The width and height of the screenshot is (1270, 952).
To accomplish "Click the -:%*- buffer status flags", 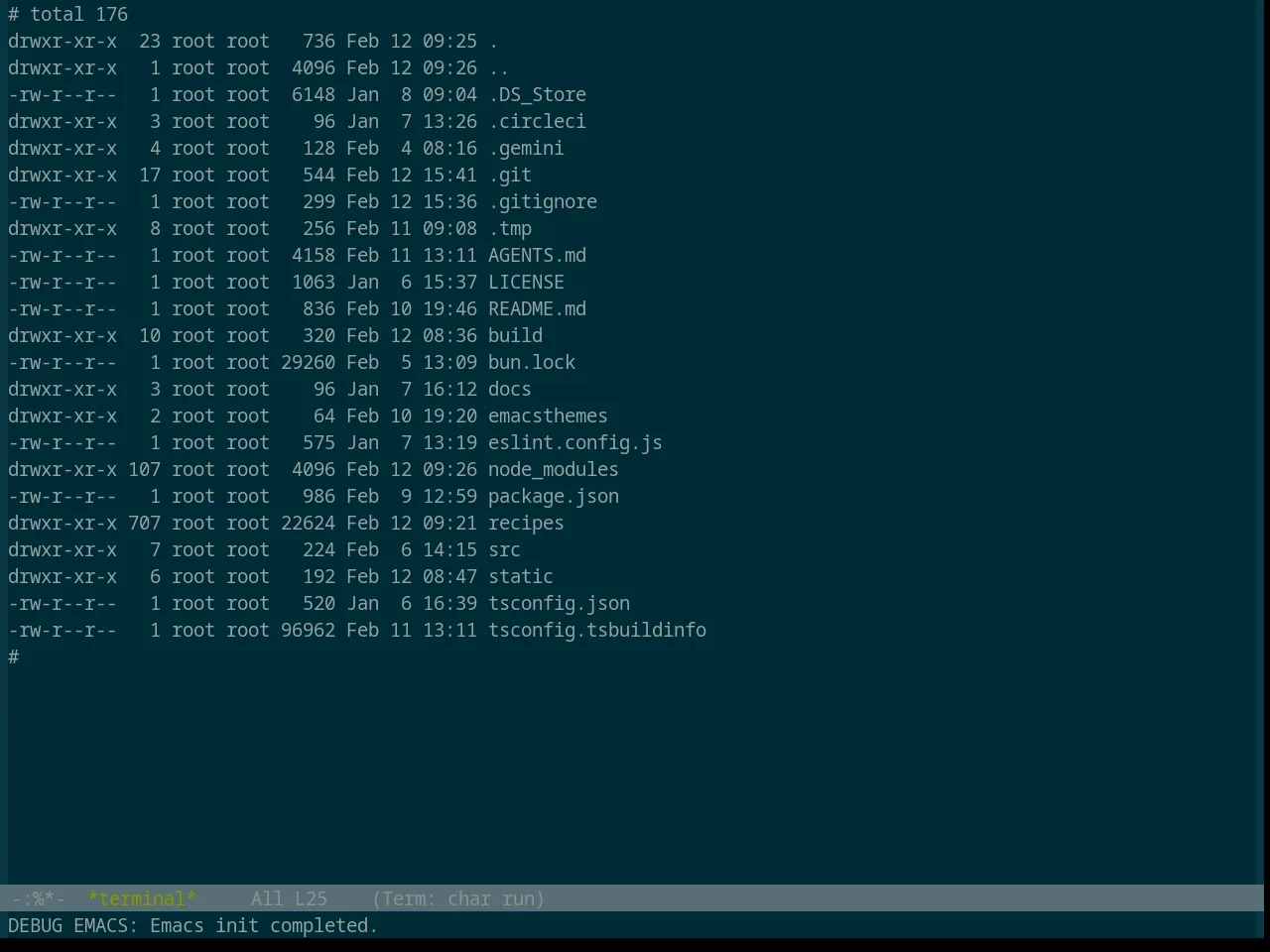I will (39, 898).
